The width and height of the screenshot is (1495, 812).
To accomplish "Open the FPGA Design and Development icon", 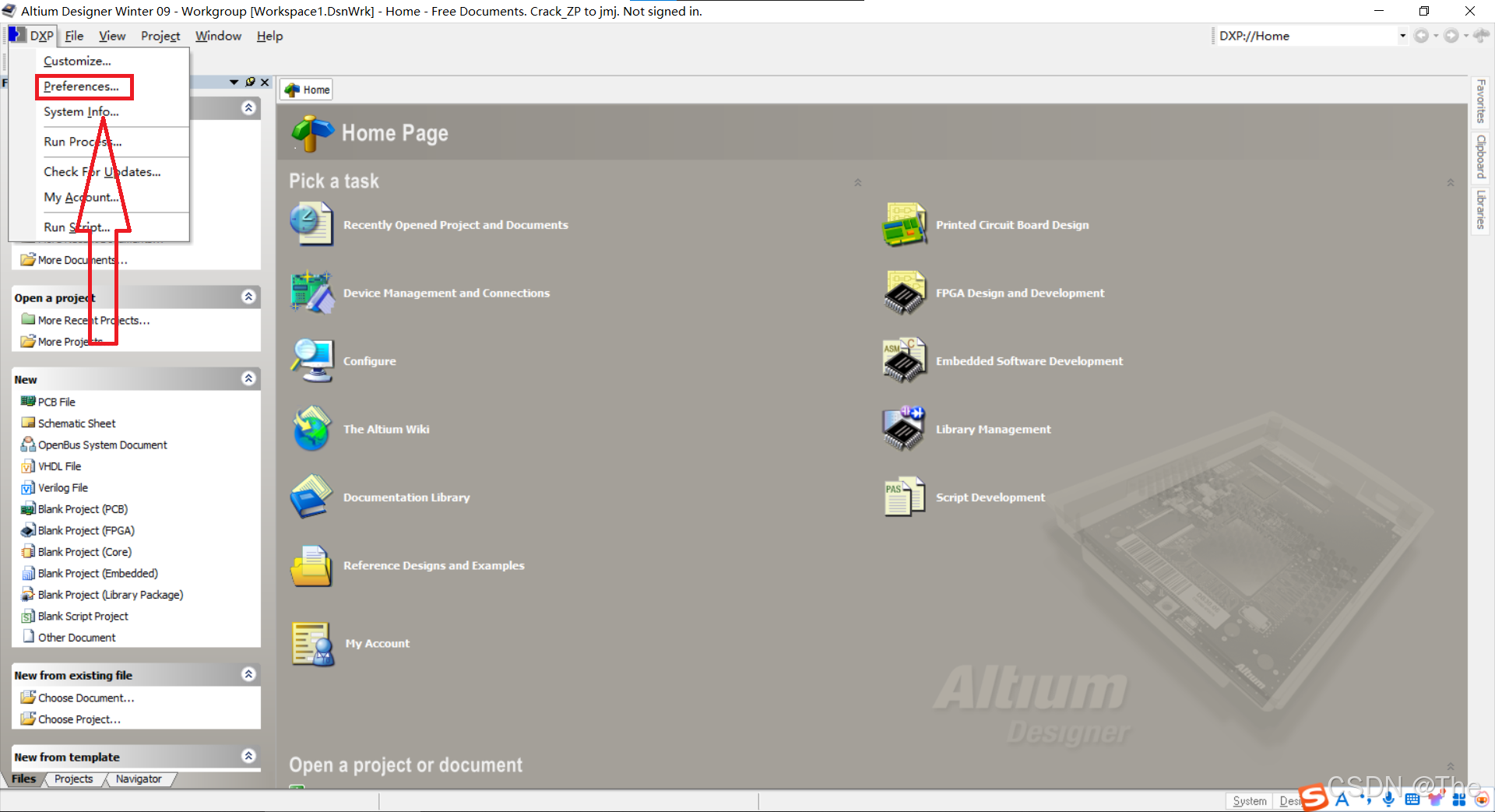I will tap(905, 293).
